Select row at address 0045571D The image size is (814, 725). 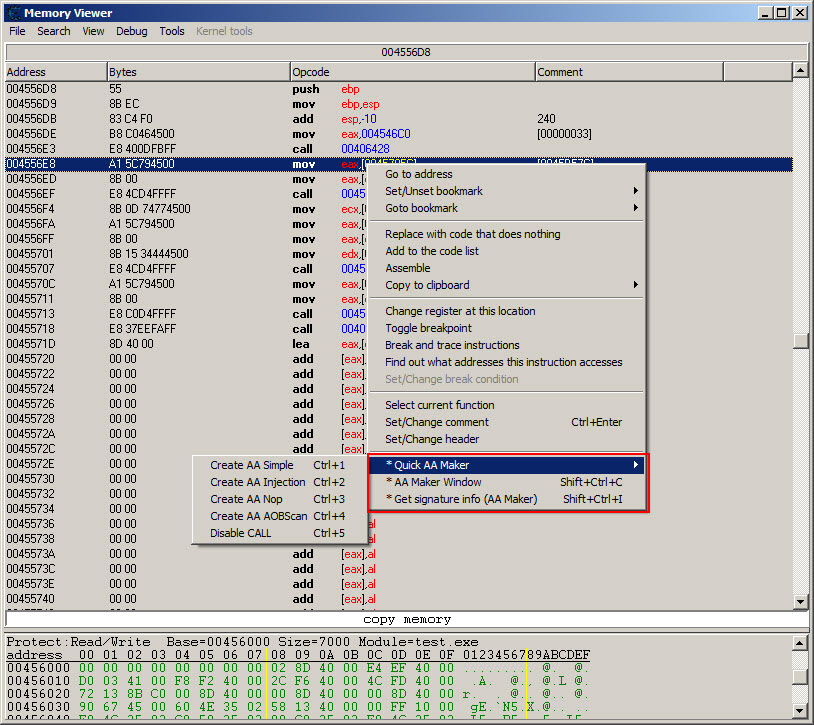(399, 344)
